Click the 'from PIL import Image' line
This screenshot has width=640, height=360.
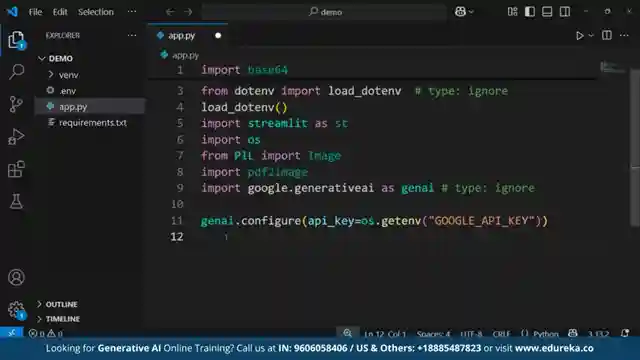coord(271,156)
